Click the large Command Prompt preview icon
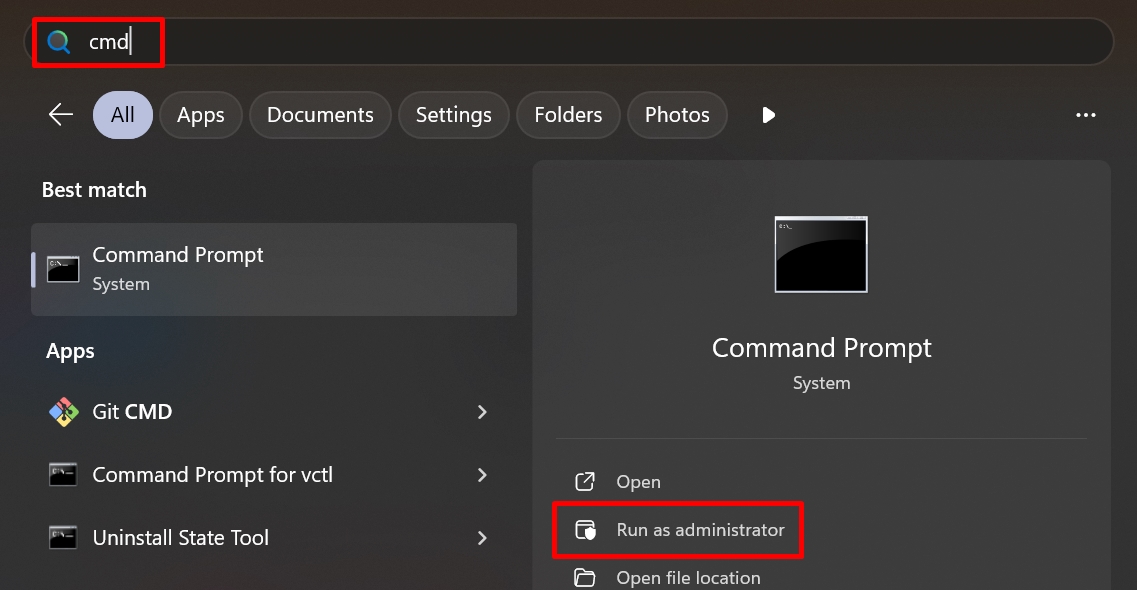Image resolution: width=1137 pixels, height=590 pixels. point(821,254)
